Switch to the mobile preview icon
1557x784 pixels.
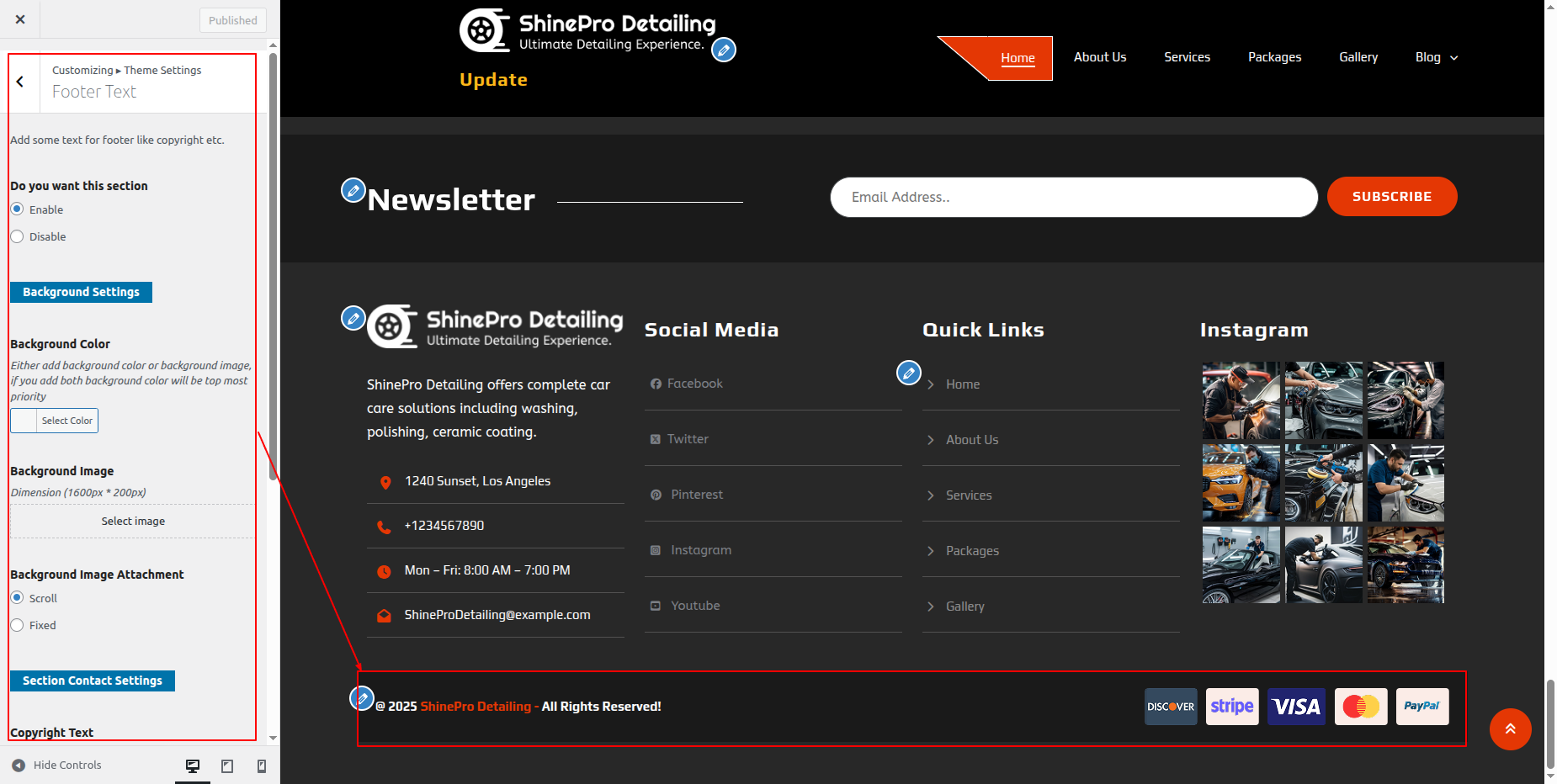click(262, 765)
